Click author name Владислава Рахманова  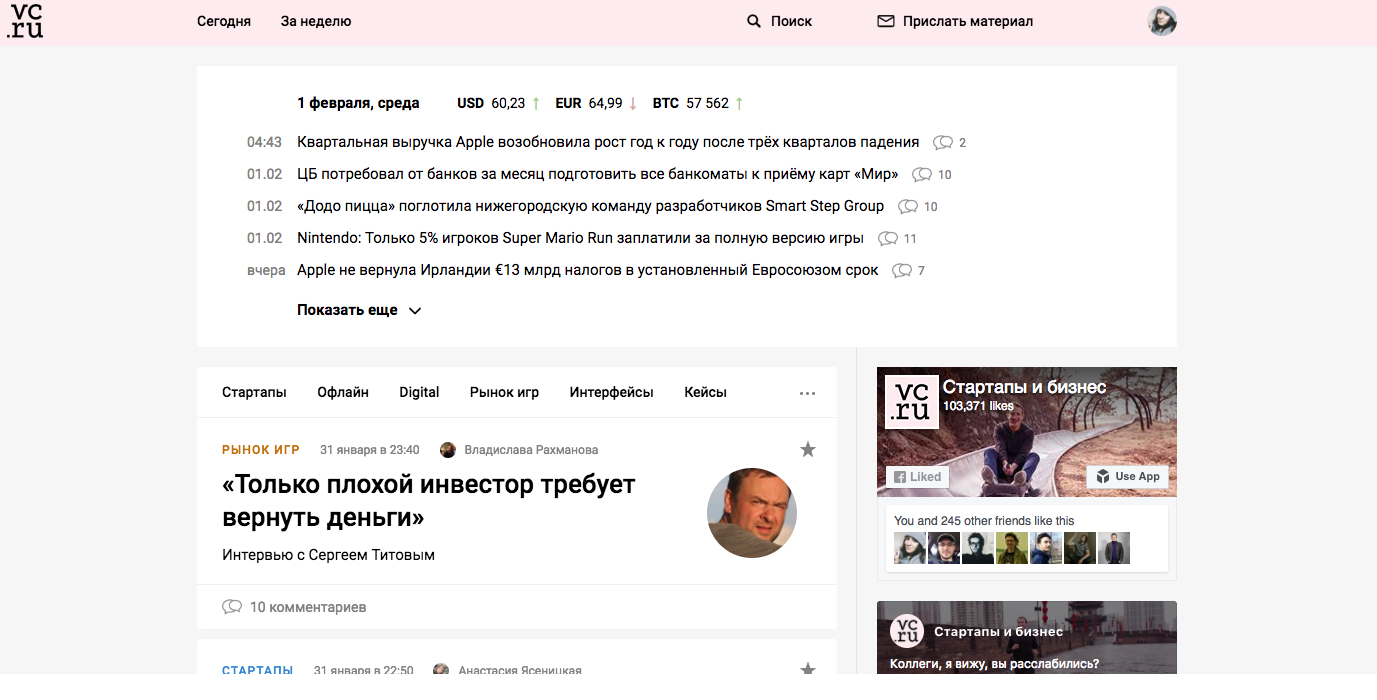point(532,450)
